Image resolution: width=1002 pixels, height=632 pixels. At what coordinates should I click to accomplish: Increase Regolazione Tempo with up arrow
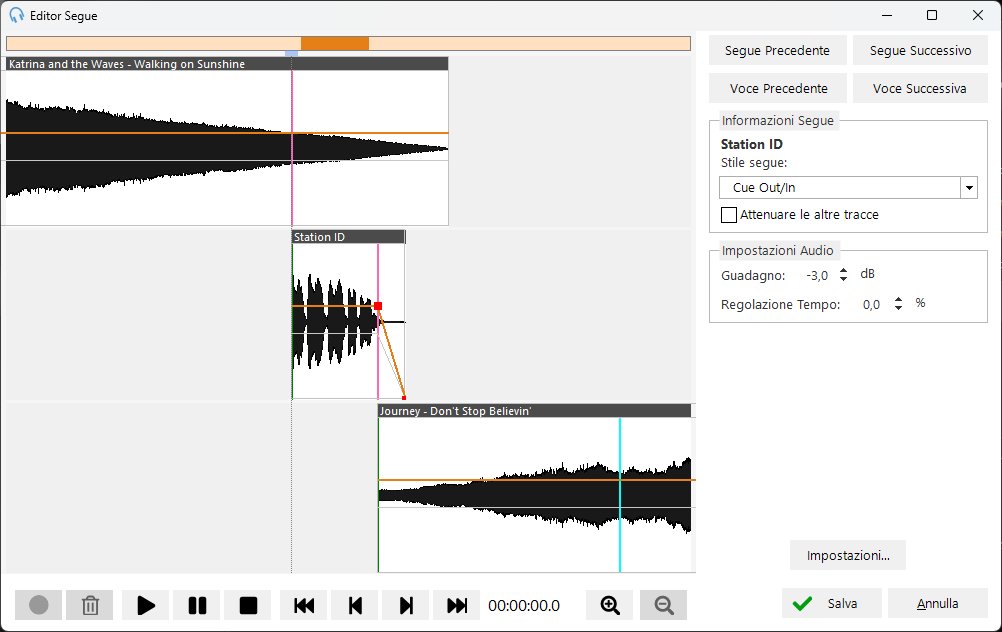coord(898,299)
